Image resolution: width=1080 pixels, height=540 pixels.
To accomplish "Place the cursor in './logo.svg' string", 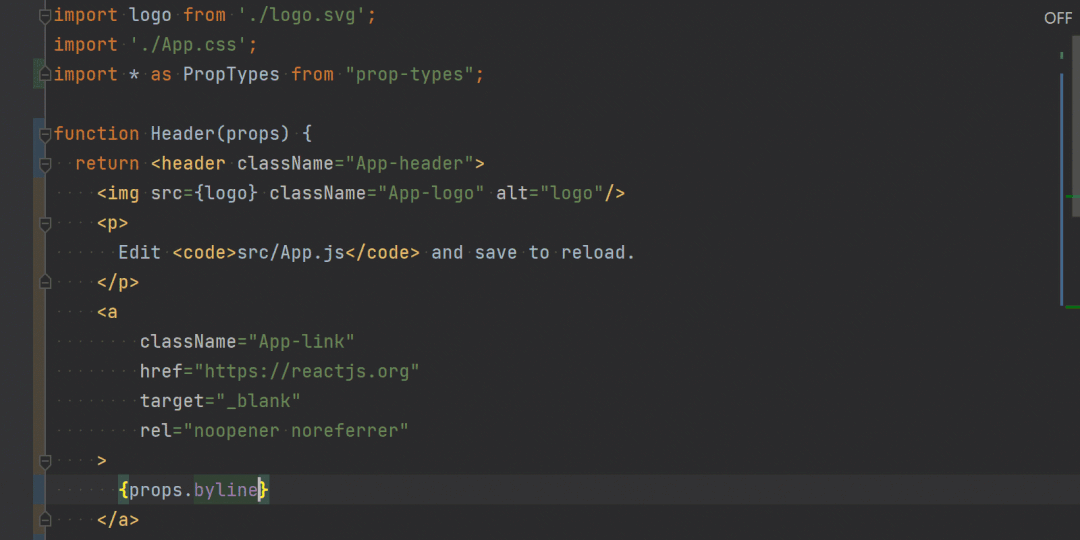I will [302, 15].
